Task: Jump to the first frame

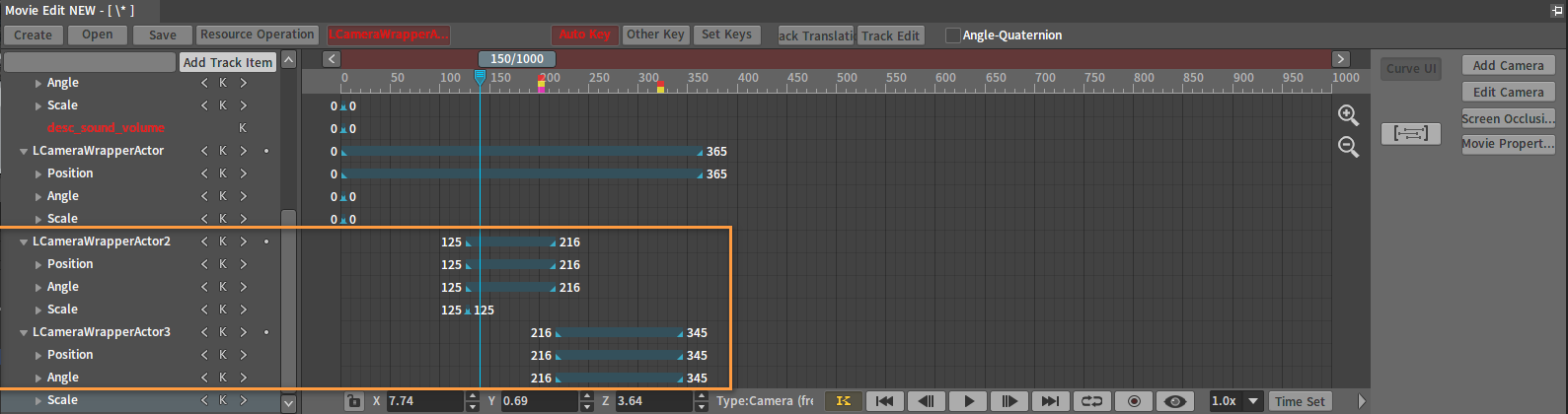Action: [884, 401]
